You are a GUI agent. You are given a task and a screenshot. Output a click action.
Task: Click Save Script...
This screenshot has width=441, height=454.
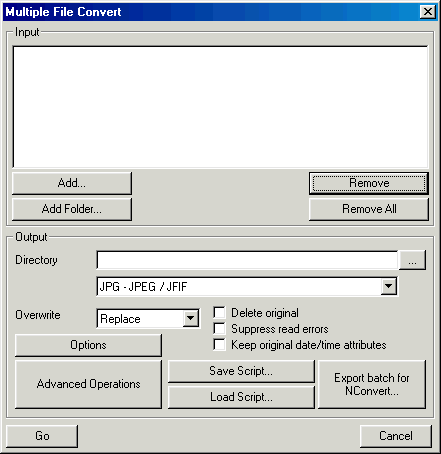point(241,371)
